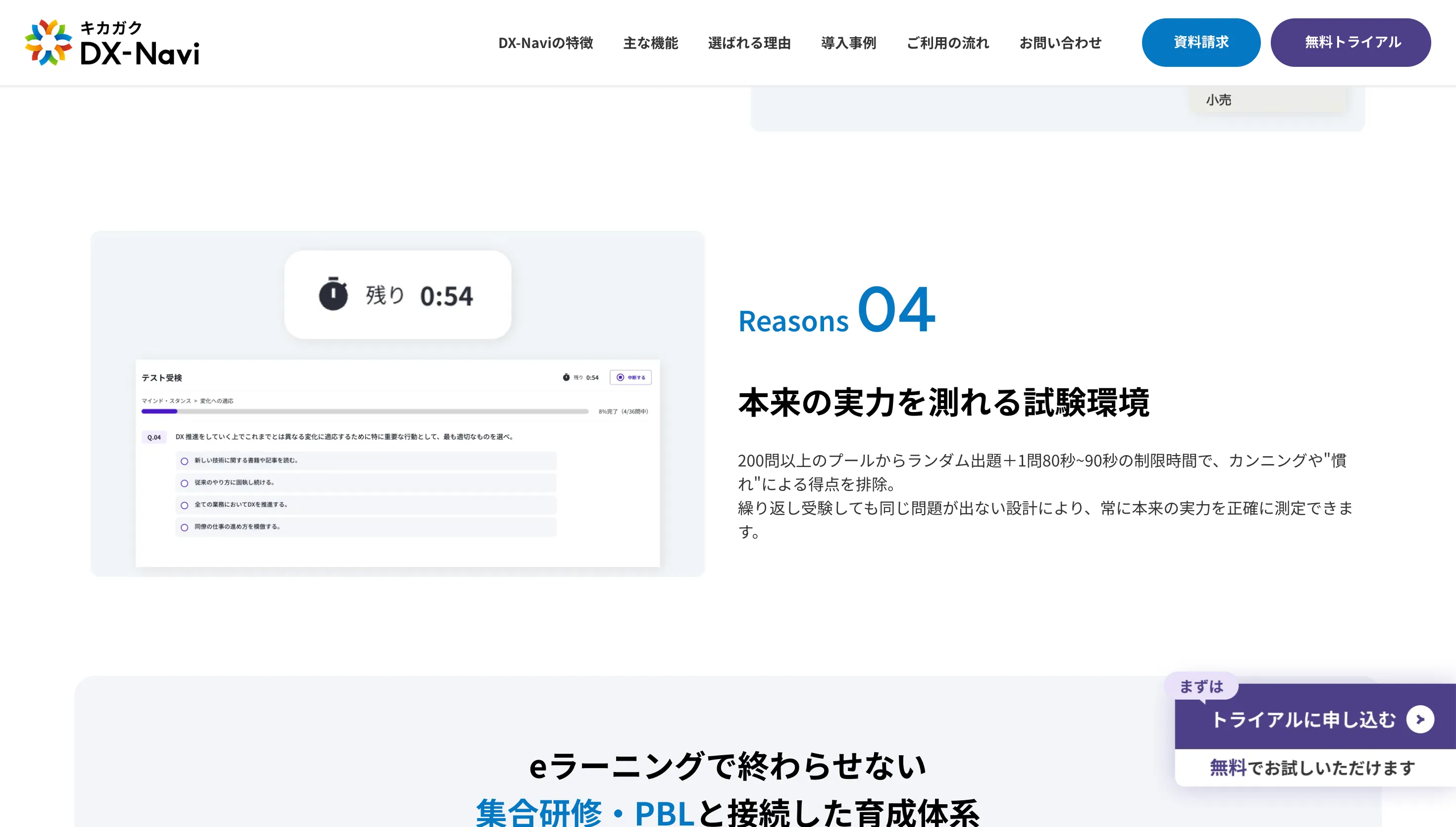Pick the radio 全ての業務においてDXを推進する。

365,505
